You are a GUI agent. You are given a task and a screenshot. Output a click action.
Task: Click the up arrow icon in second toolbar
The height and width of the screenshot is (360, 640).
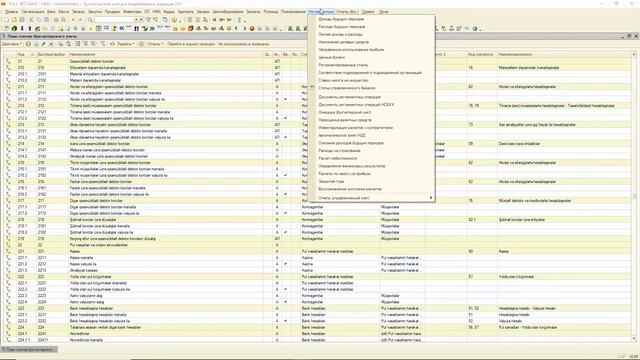30,28
